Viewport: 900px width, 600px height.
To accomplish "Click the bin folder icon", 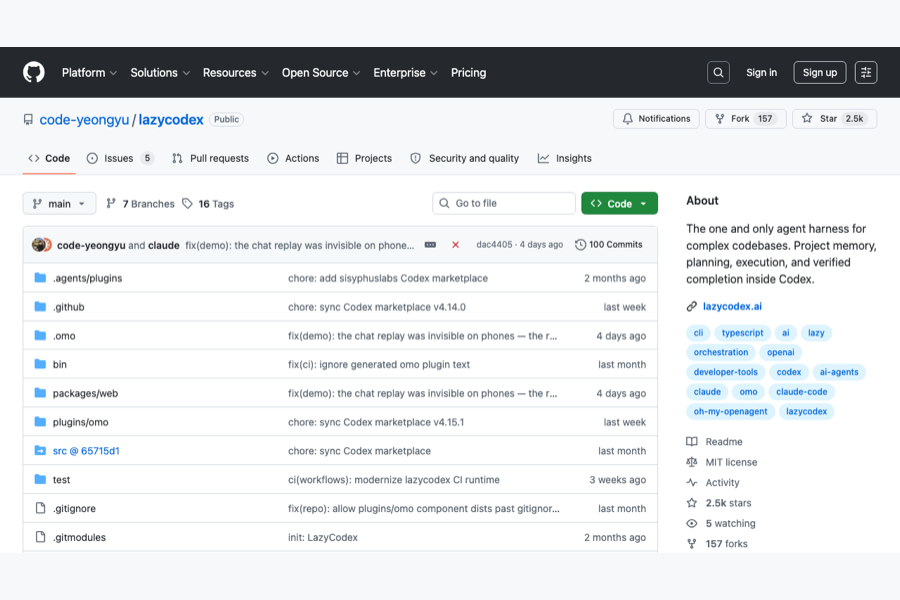I will (40, 364).
